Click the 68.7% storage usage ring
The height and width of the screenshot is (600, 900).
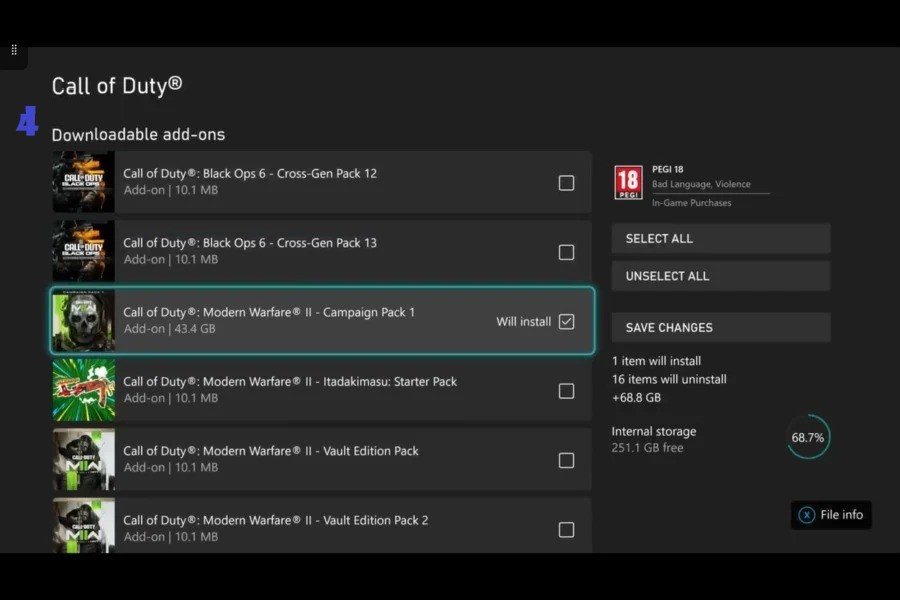[808, 437]
